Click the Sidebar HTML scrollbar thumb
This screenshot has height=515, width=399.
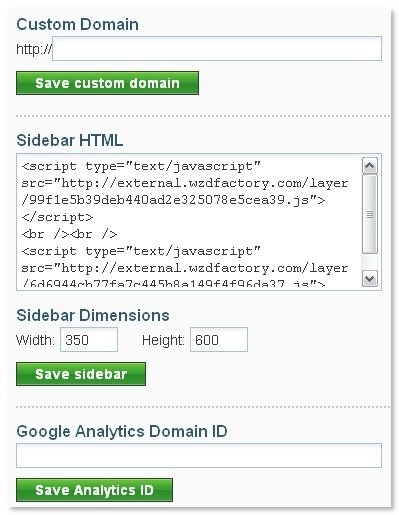[x=369, y=214]
